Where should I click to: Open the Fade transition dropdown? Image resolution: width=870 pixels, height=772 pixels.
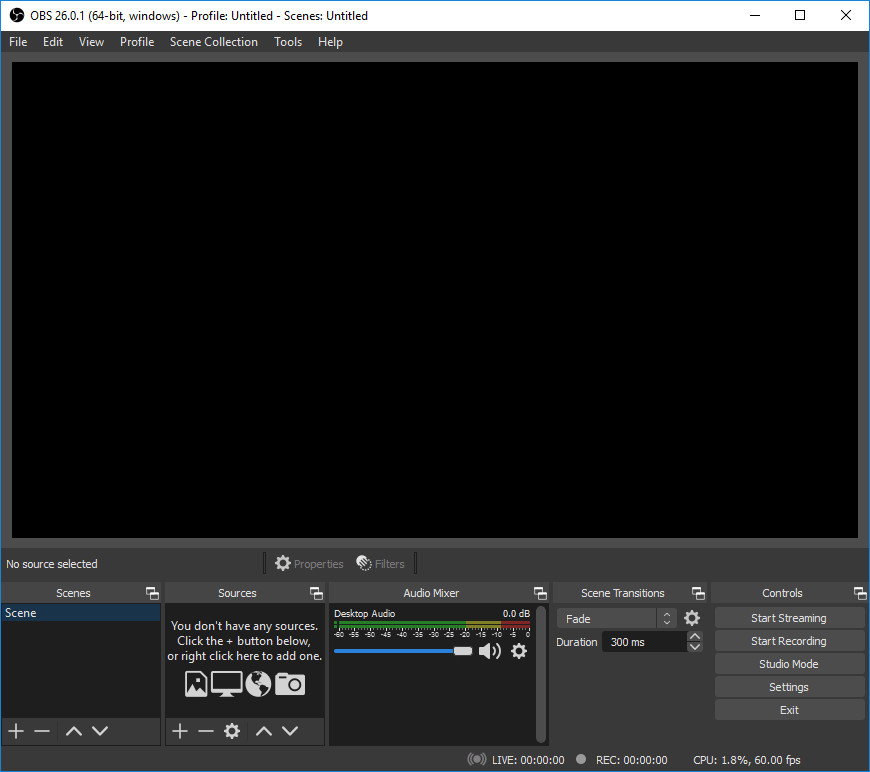point(617,619)
